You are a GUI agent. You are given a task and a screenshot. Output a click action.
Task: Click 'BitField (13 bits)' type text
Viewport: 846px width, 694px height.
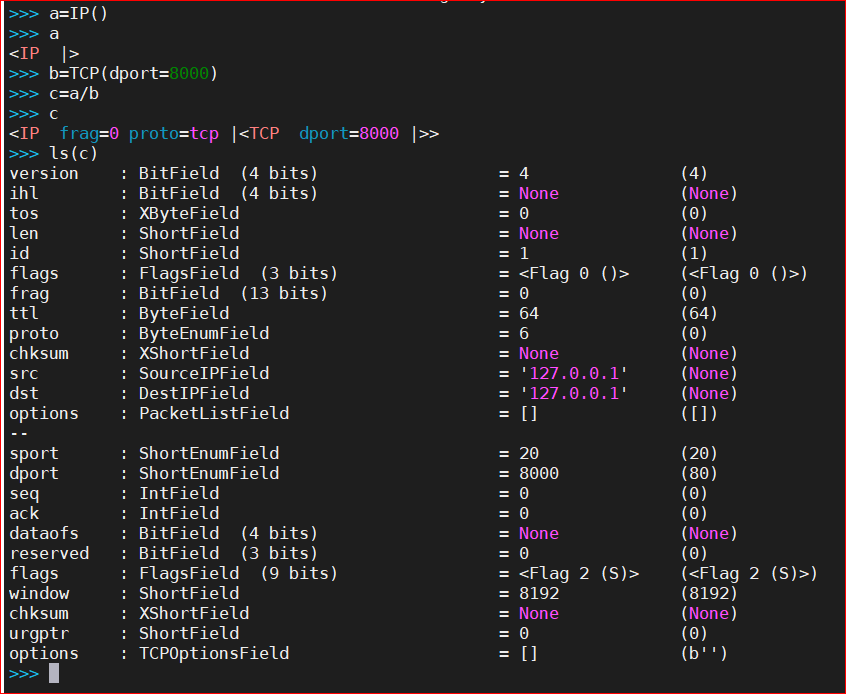click(233, 294)
